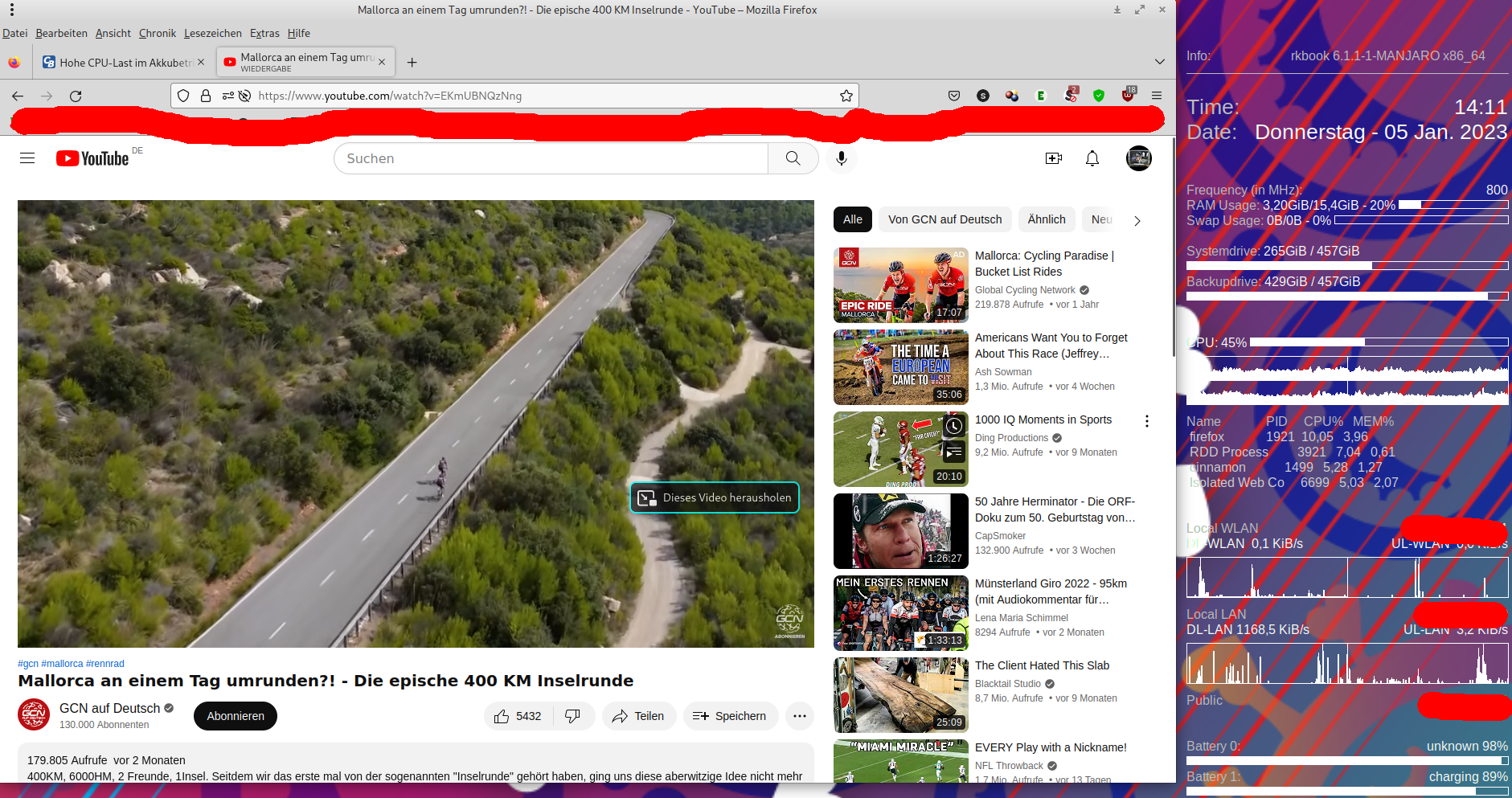Save page to Pocket

pos(954,96)
